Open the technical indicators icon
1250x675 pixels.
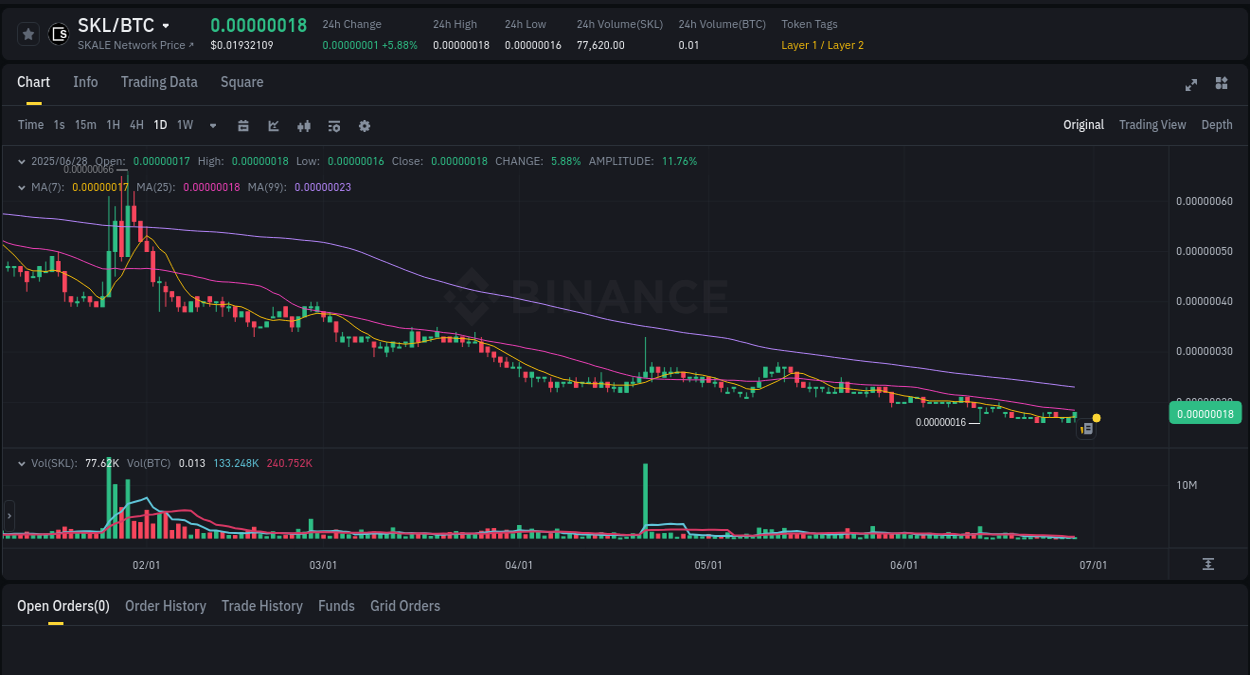tap(333, 125)
